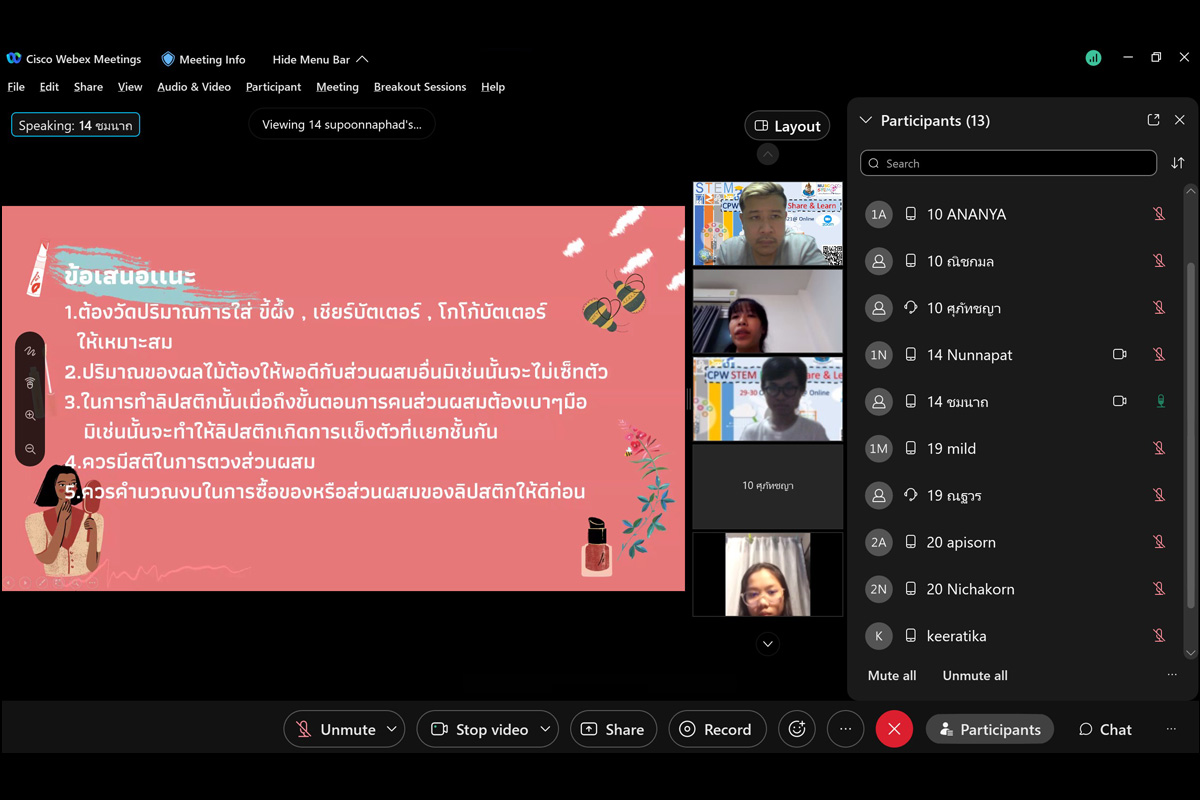
Task: Toggle the Unmute microphone button
Action: [x=334, y=729]
